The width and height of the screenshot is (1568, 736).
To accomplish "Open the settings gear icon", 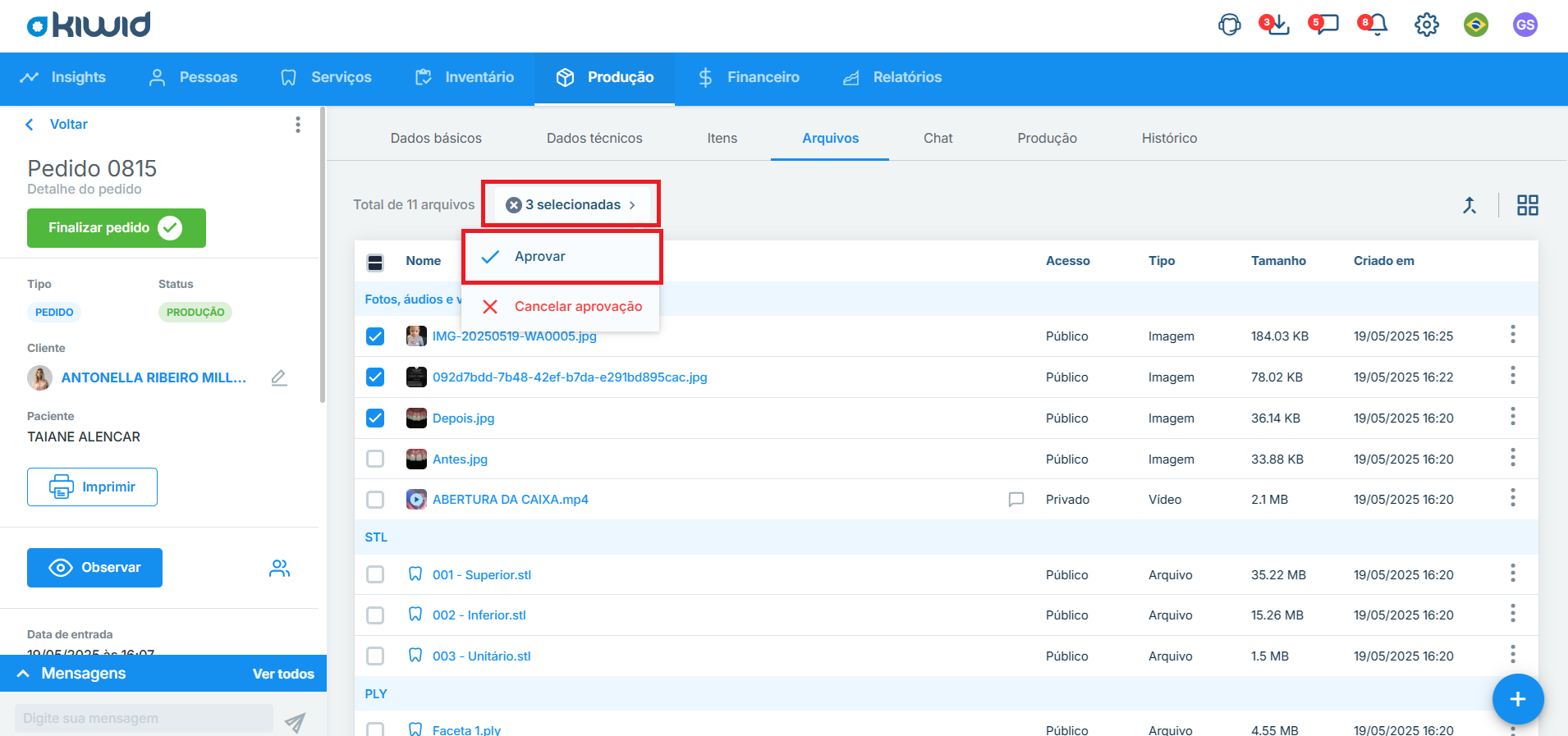I will coord(1427,25).
